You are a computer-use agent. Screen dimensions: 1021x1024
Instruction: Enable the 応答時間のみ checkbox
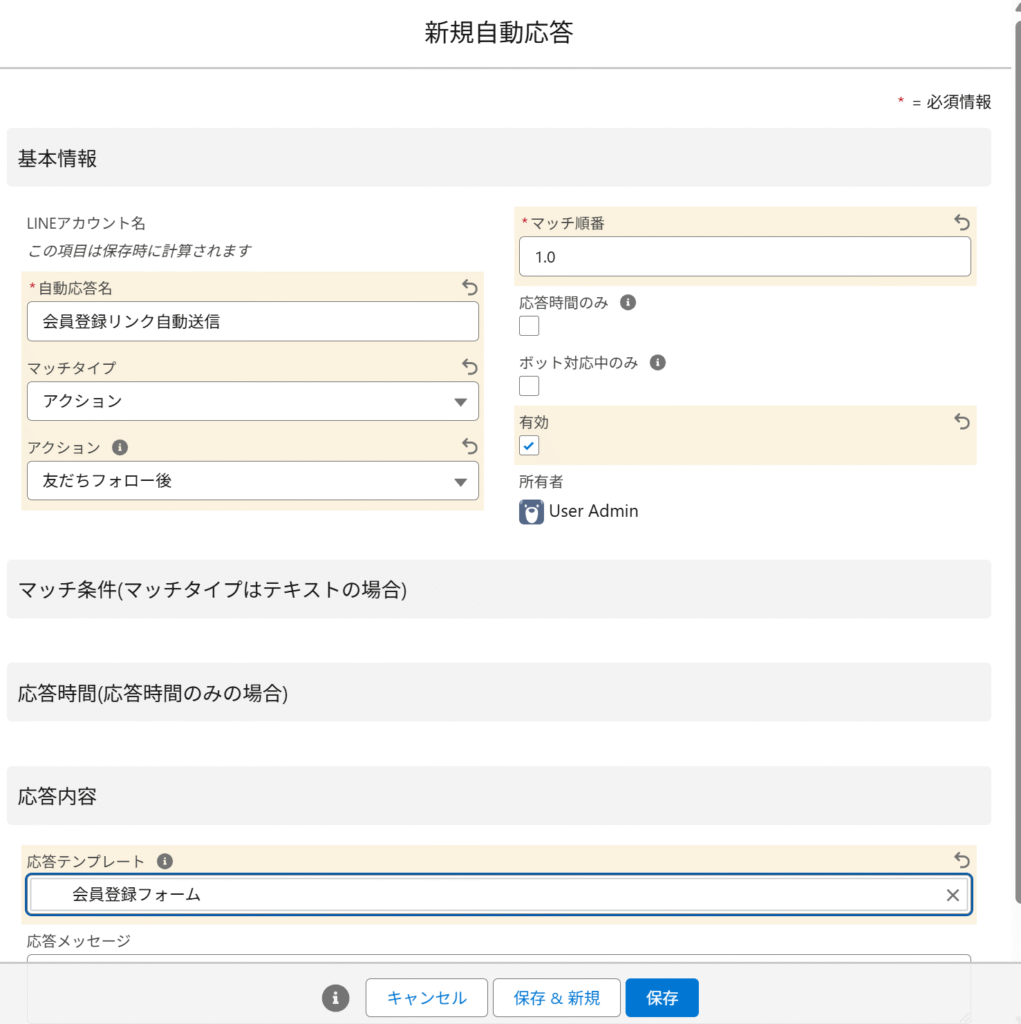point(529,326)
